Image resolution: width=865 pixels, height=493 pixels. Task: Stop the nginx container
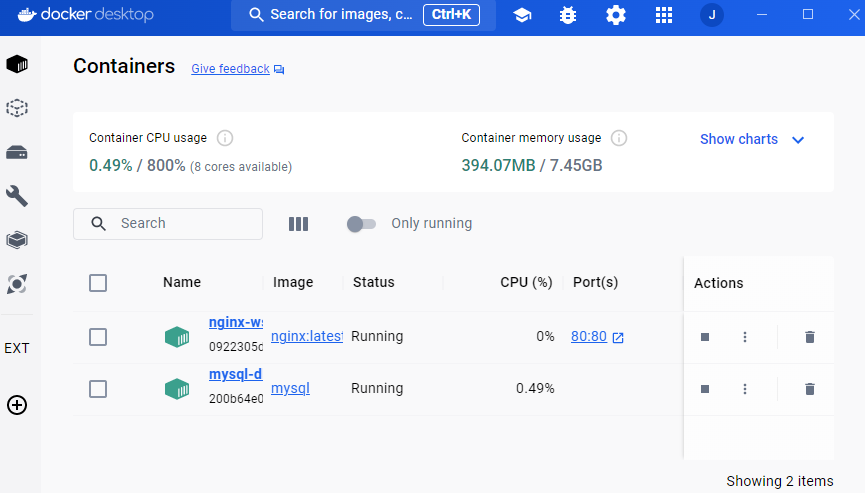pyautogui.click(x=705, y=337)
